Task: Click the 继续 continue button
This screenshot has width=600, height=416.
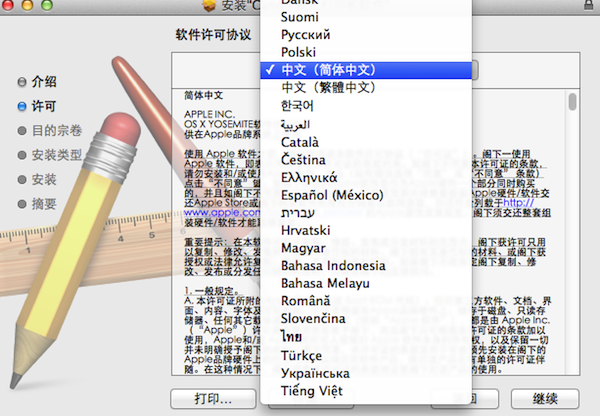Action: 545,399
